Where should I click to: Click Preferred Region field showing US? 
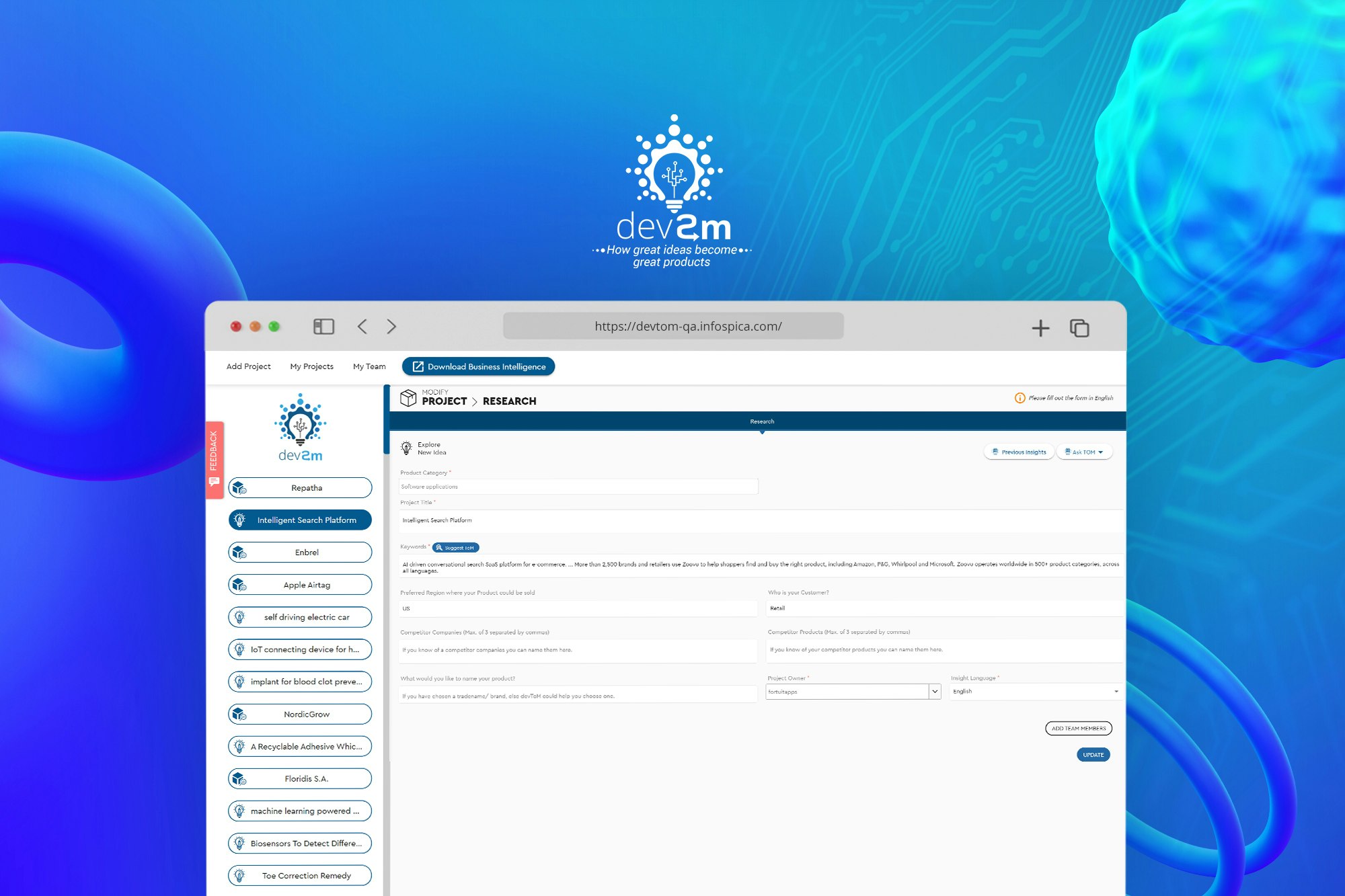[578, 608]
